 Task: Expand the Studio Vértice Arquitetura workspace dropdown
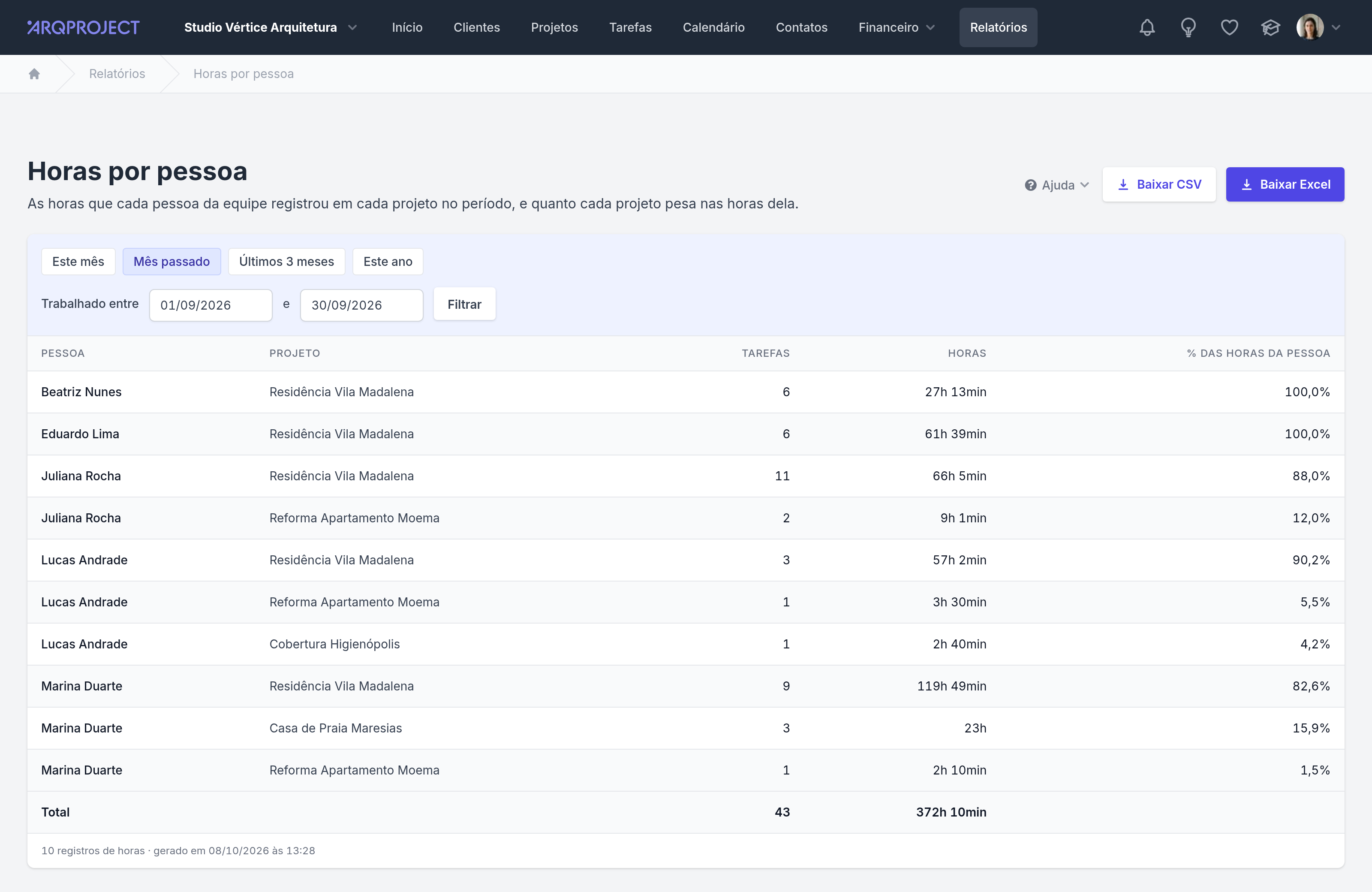(271, 27)
